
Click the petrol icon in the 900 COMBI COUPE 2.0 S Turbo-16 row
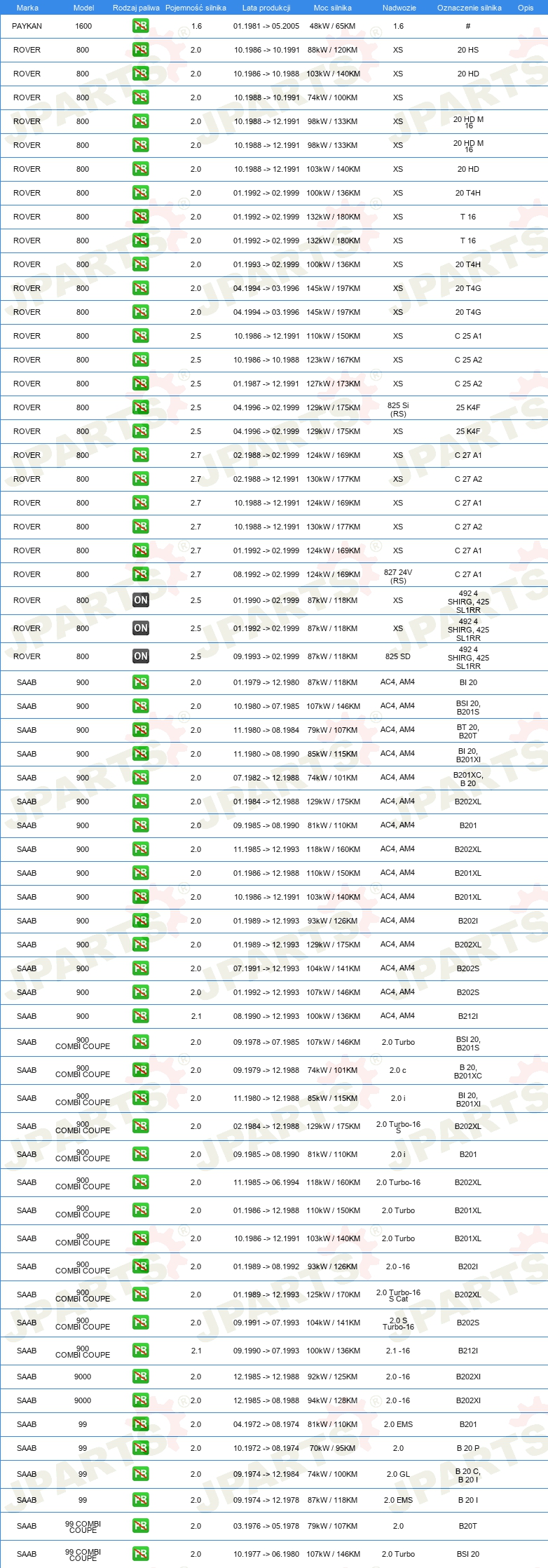[x=141, y=1323]
